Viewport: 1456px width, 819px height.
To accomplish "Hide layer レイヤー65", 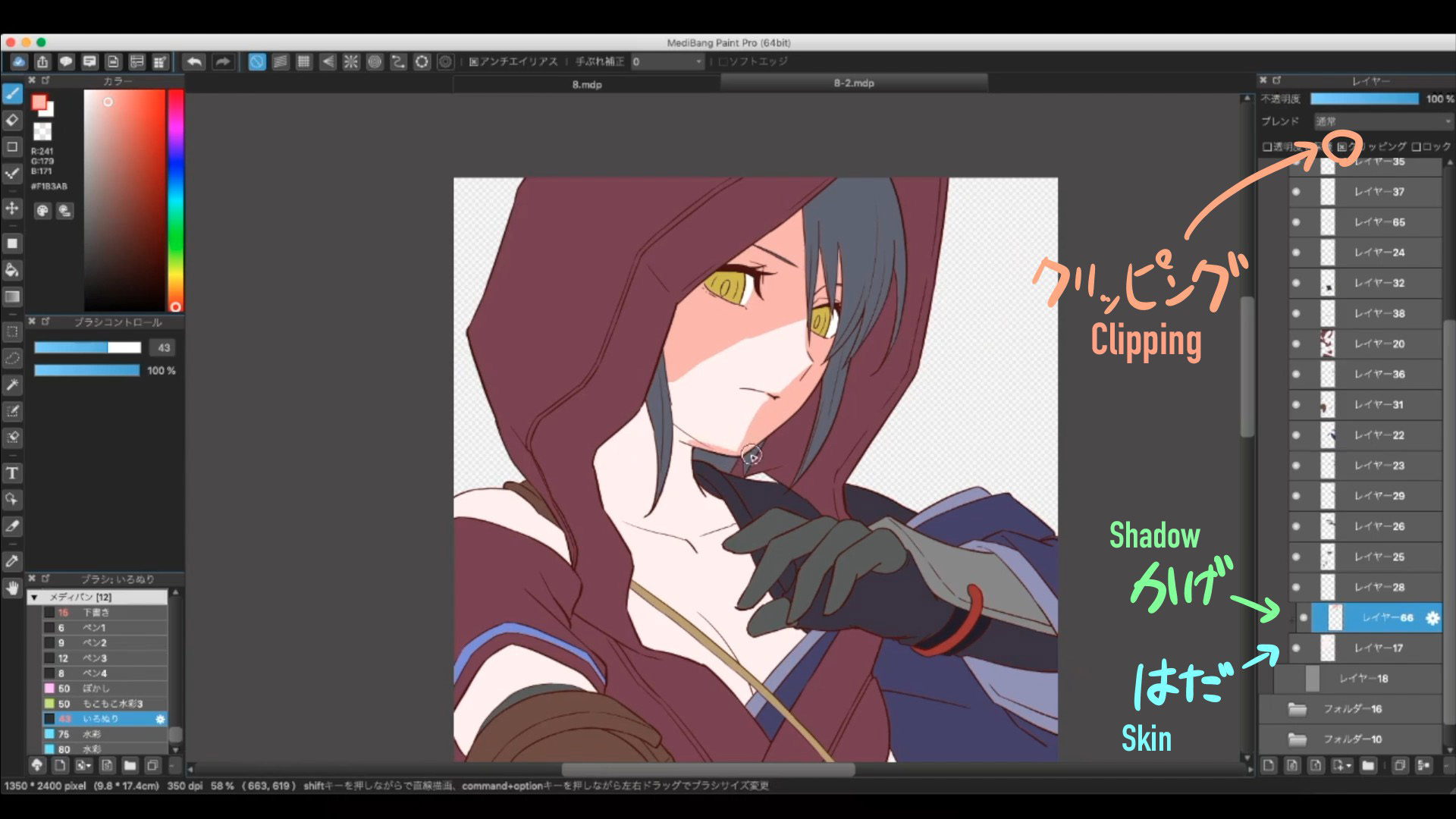I will (x=1296, y=222).
